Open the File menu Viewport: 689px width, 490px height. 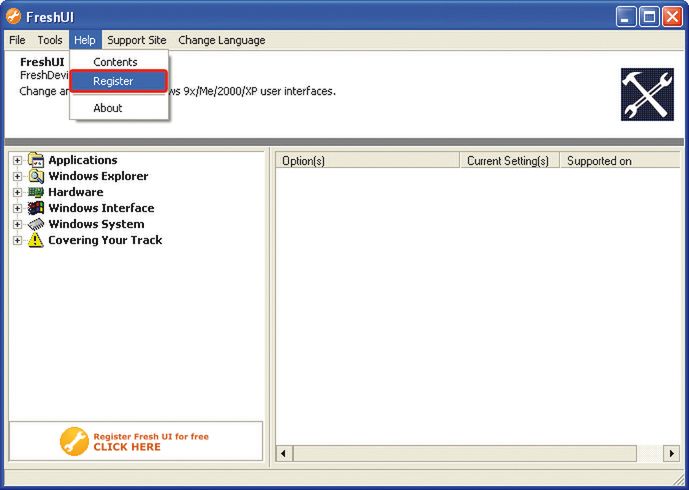17,40
